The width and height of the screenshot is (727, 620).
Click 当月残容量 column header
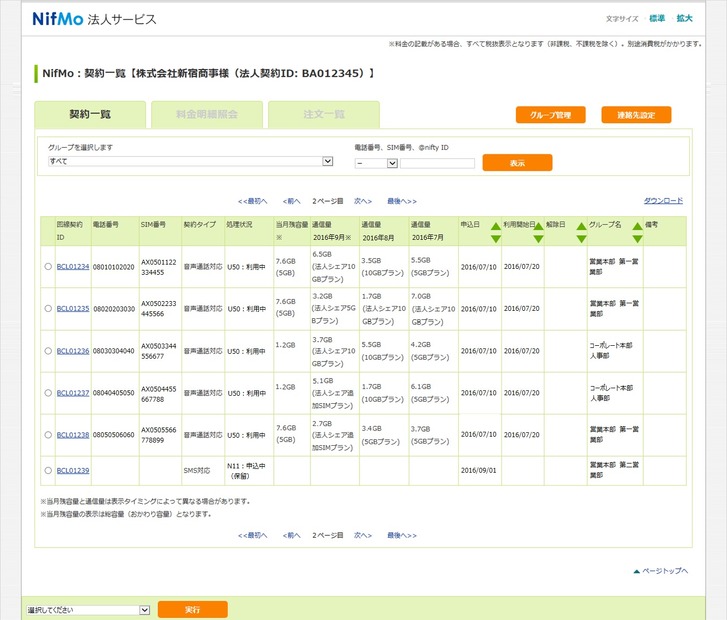pyautogui.click(x=292, y=231)
